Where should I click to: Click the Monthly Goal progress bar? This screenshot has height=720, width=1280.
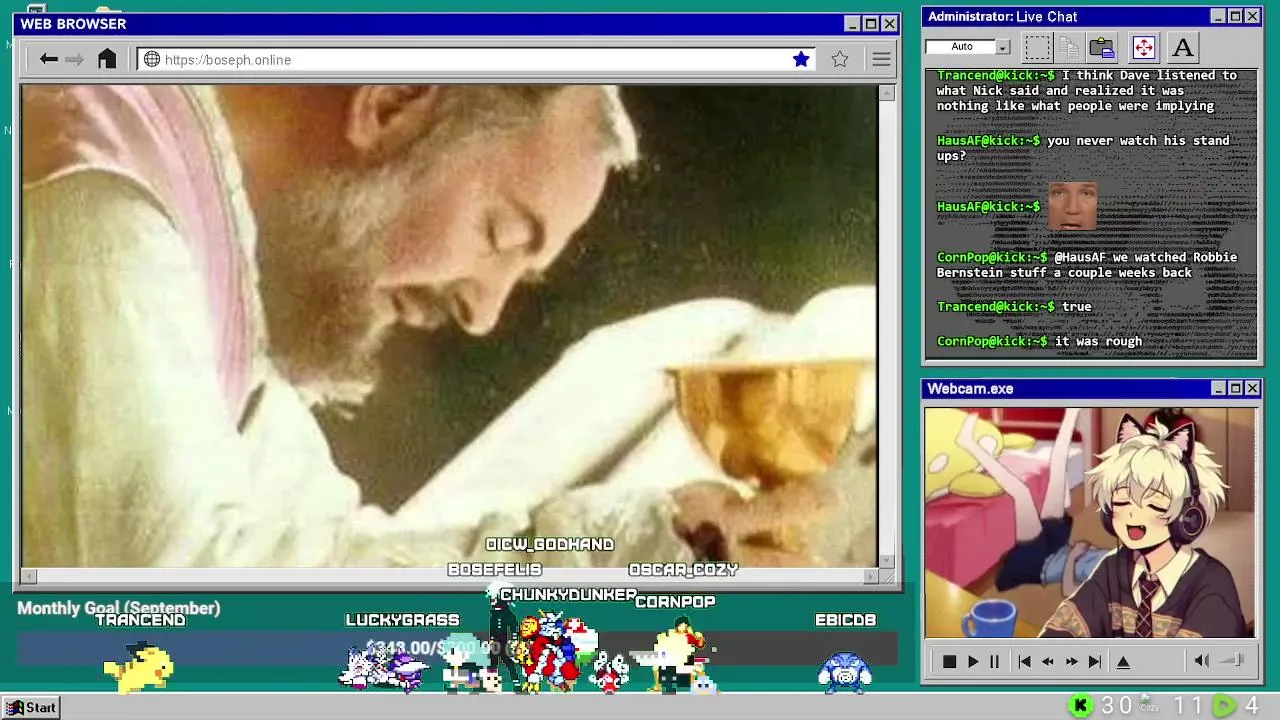pyautogui.click(x=458, y=649)
